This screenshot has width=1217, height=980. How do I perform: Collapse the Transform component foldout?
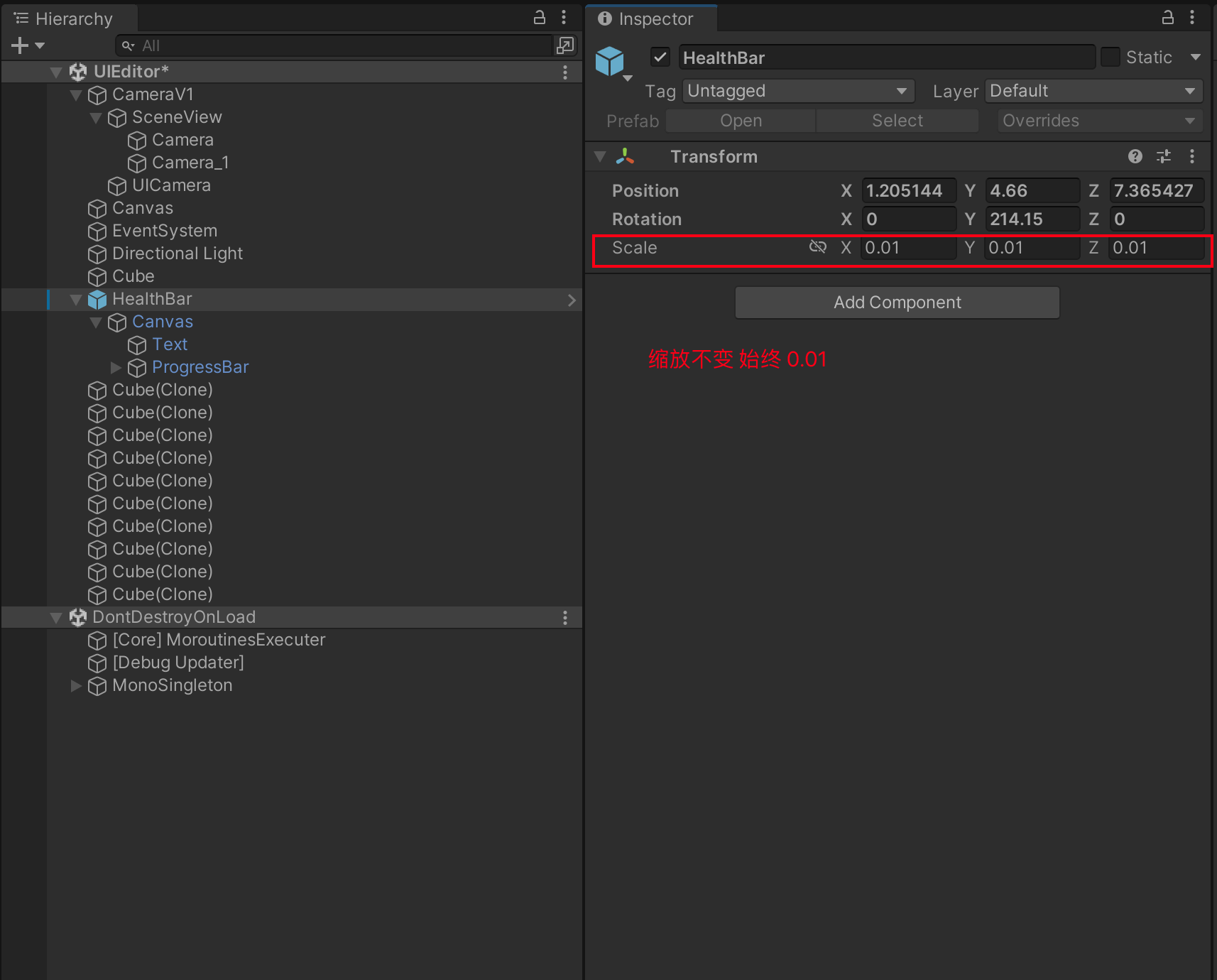pyautogui.click(x=601, y=156)
